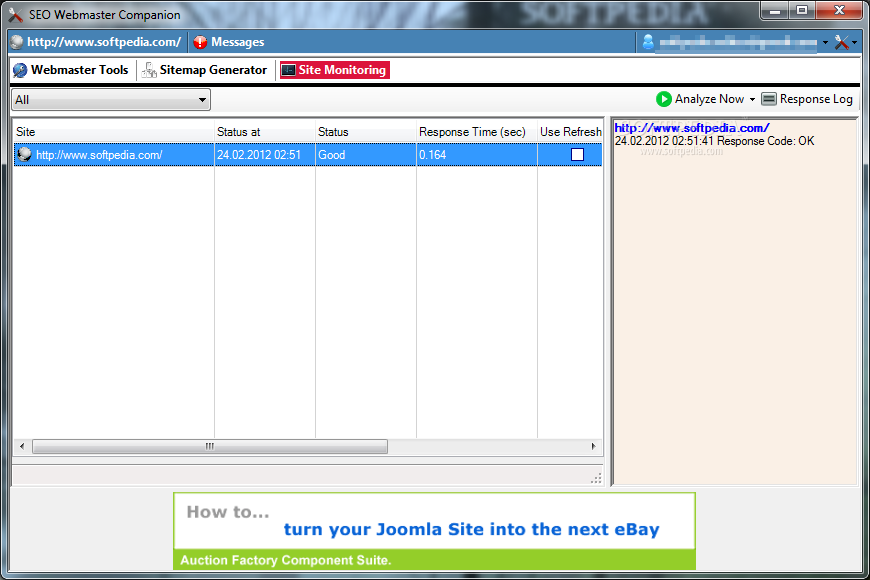870x580 pixels.
Task: Select the Site Monitoring tab
Action: (335, 70)
